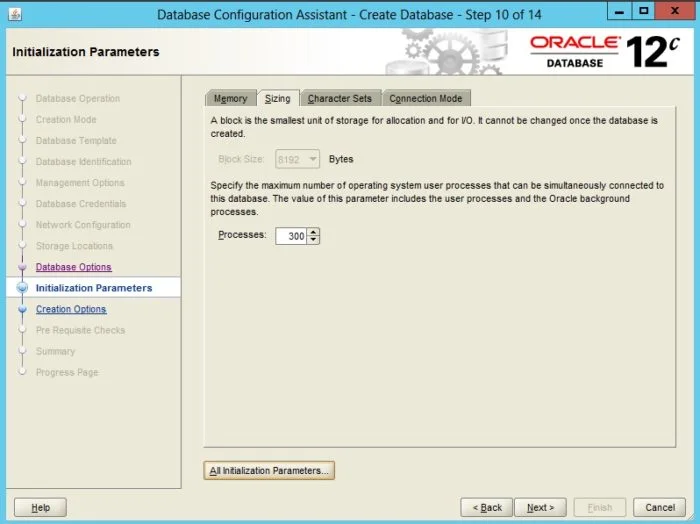Click the Management Options step
The image size is (700, 524).
(x=80, y=183)
